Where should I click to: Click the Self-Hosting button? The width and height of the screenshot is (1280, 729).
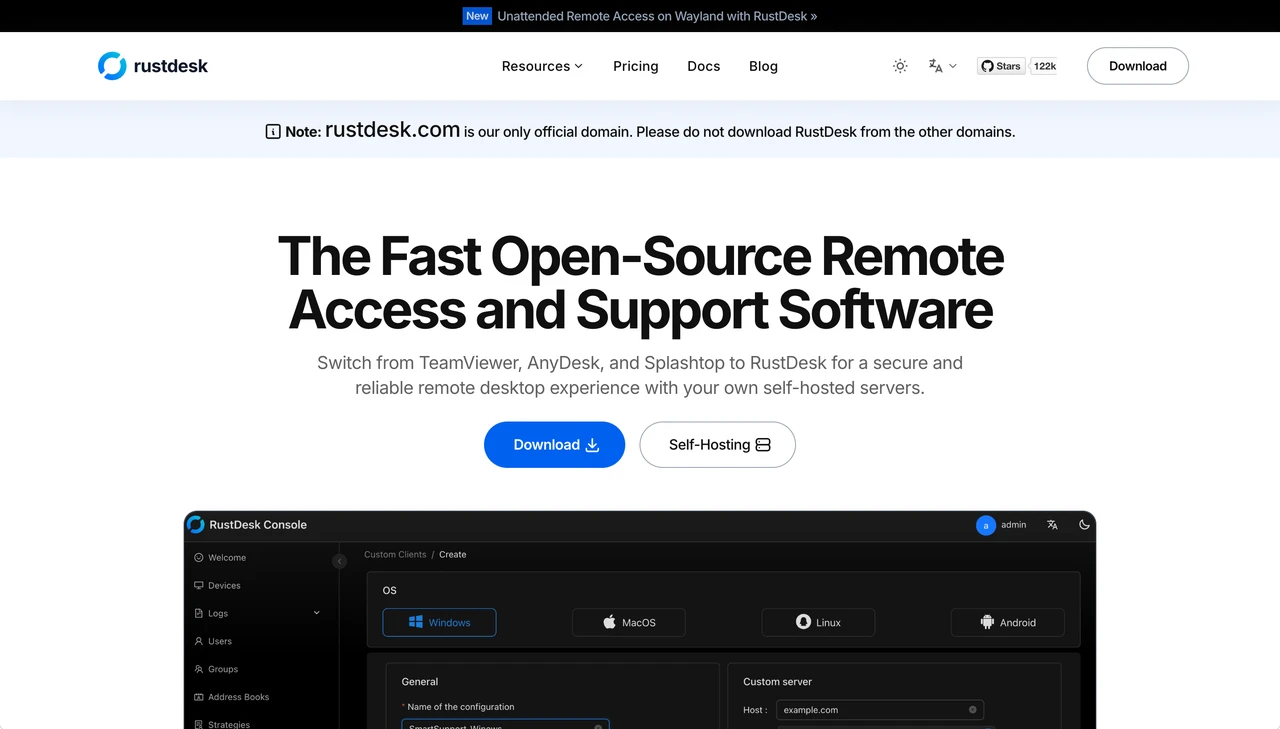[718, 445]
